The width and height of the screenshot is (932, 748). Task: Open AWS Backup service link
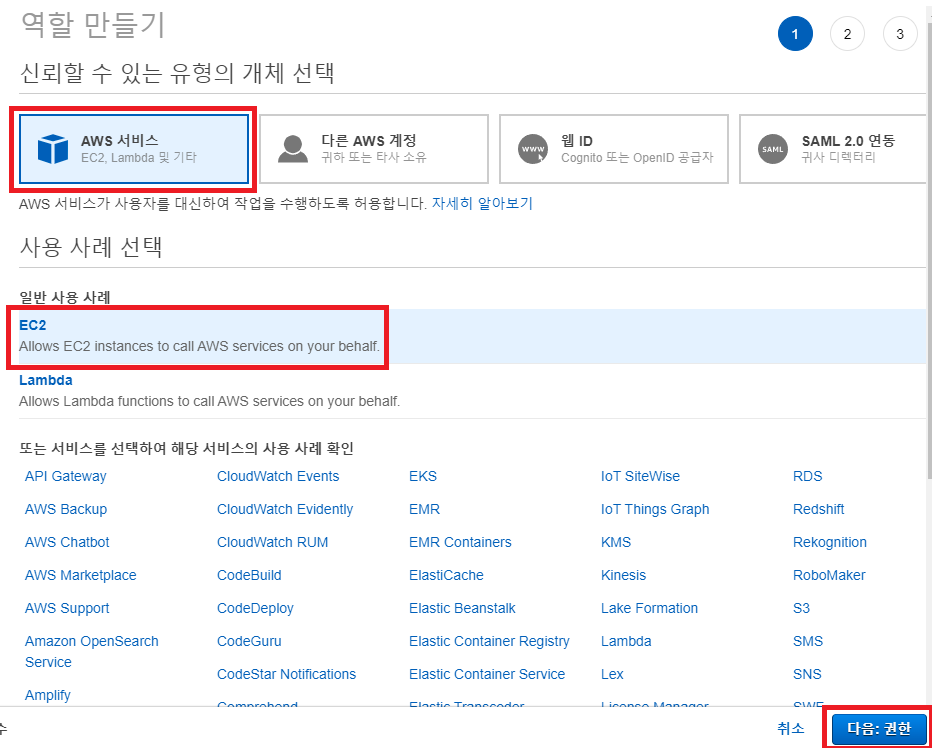[x=66, y=510]
